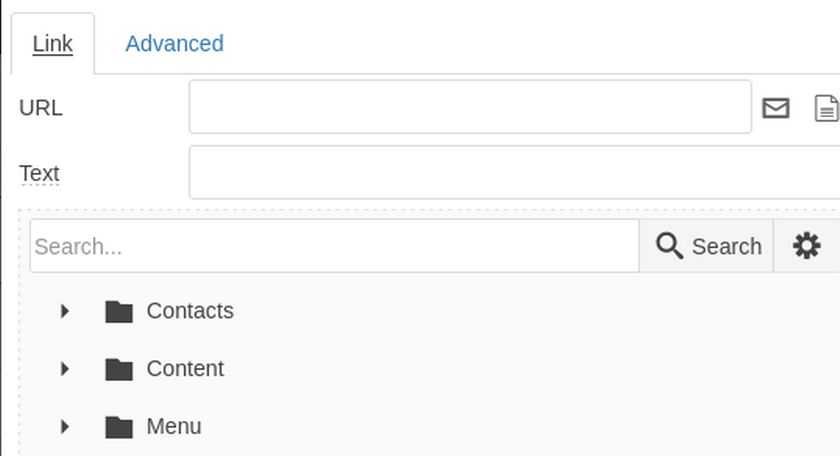Screen dimensions: 840x456
Task: Select the Menu tree item label
Action: [174, 427]
